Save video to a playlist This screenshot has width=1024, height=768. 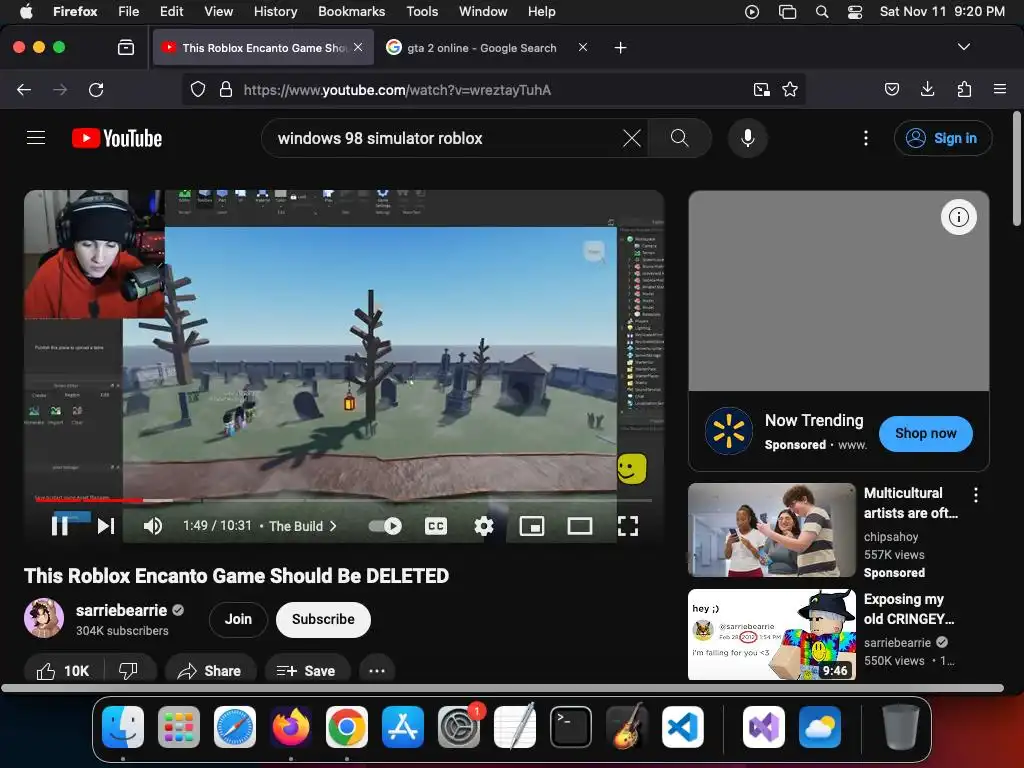(306, 671)
